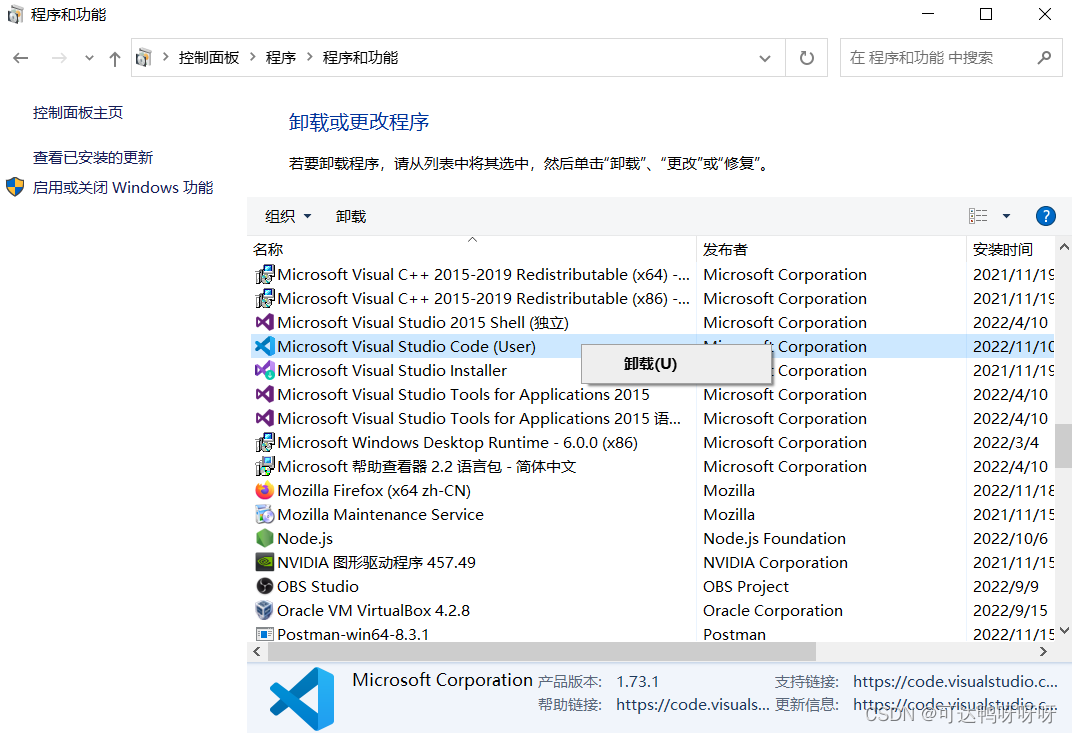Screen dimensions: 1072x733
Task: Click icon of Microsoft 帮助查看器 2.2 语言包
Action: tap(265, 466)
